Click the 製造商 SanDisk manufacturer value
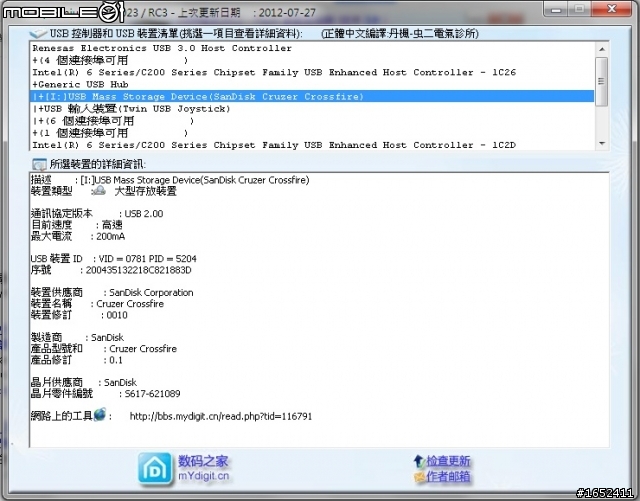This screenshot has width=640, height=501. (107, 338)
